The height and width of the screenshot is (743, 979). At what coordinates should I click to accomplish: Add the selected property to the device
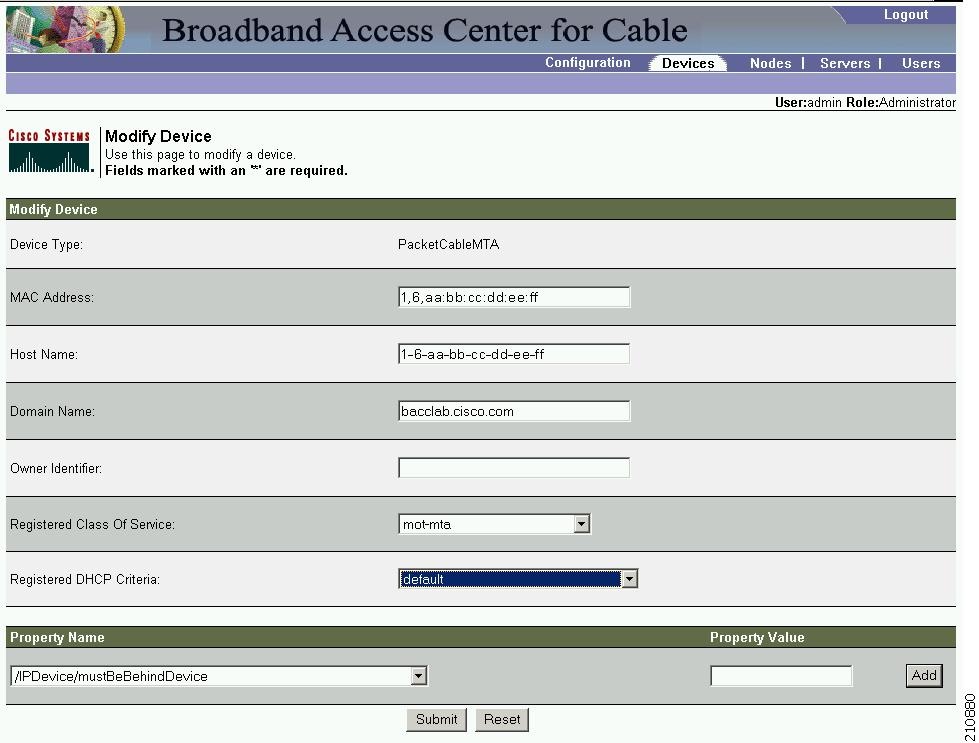click(x=923, y=675)
